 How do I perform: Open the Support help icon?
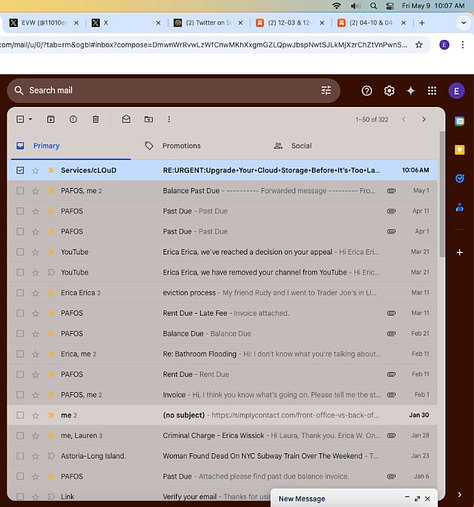[367, 91]
